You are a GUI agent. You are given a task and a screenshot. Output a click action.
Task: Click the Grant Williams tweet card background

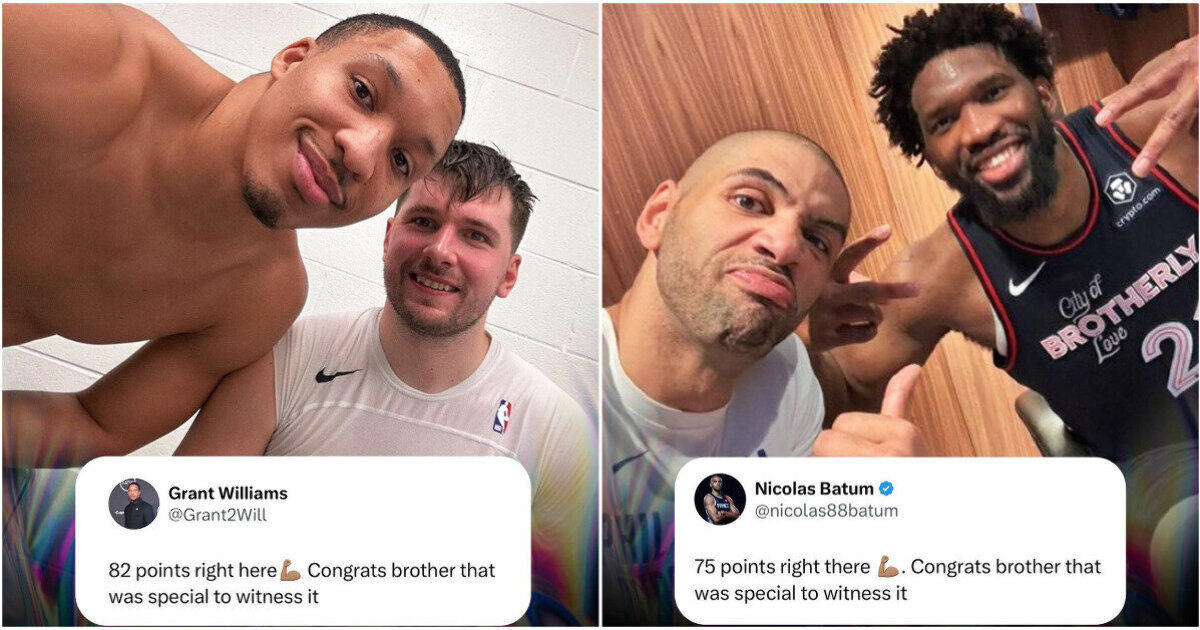(303, 541)
